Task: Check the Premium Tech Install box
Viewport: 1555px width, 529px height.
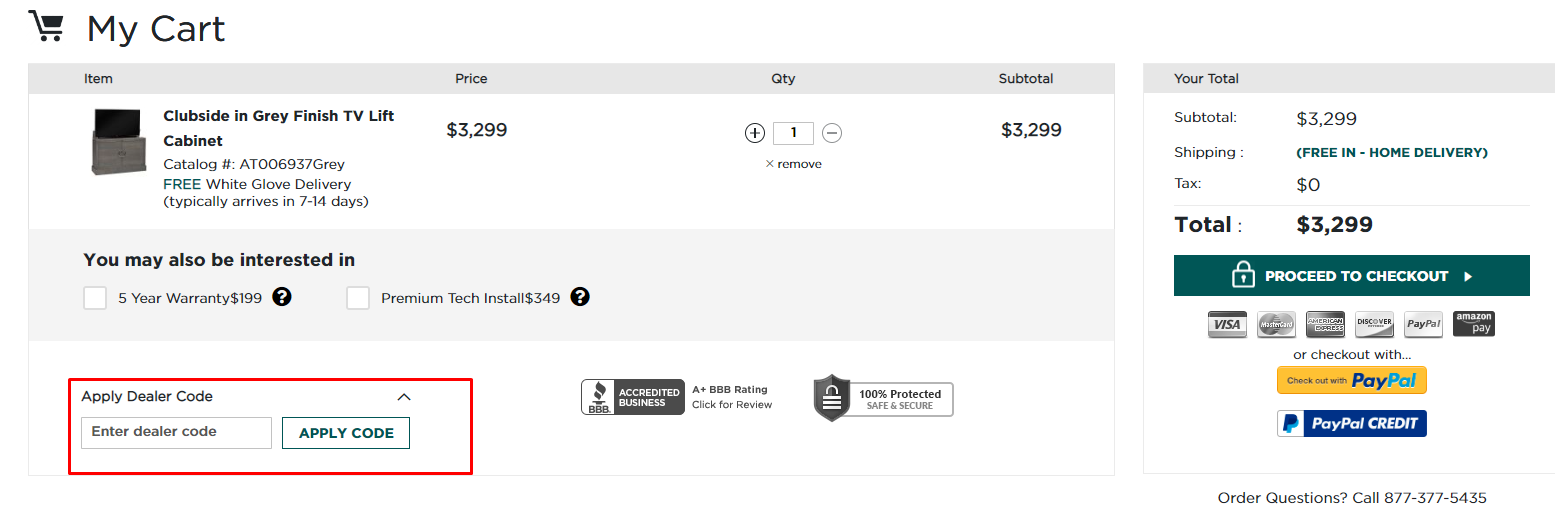Action: pos(358,297)
